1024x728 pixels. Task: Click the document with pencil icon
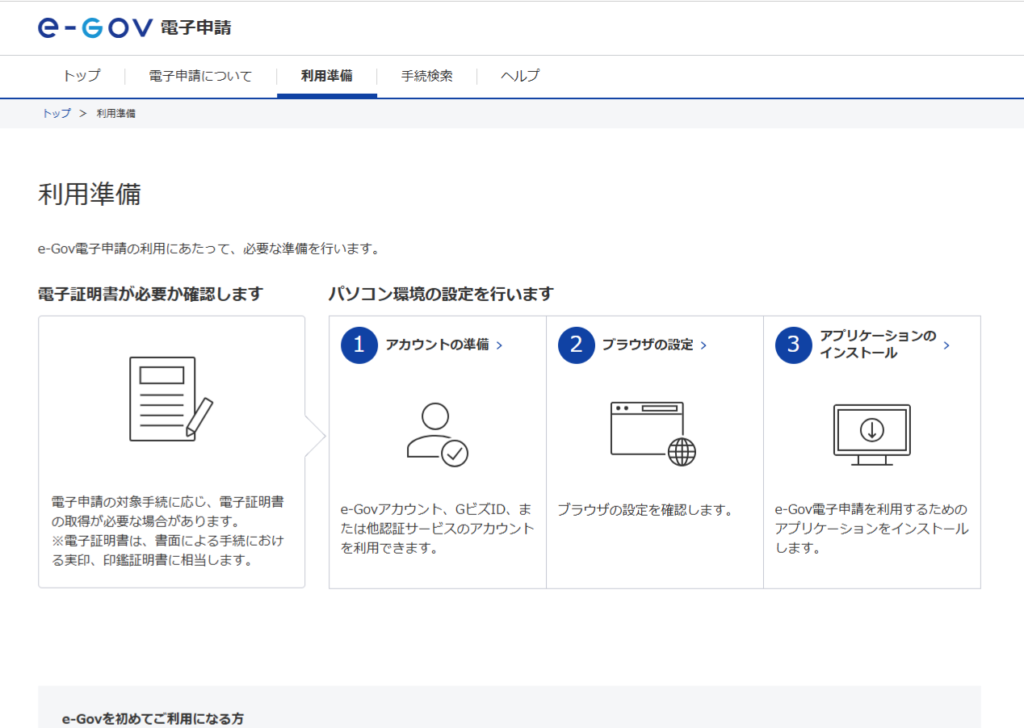point(171,398)
